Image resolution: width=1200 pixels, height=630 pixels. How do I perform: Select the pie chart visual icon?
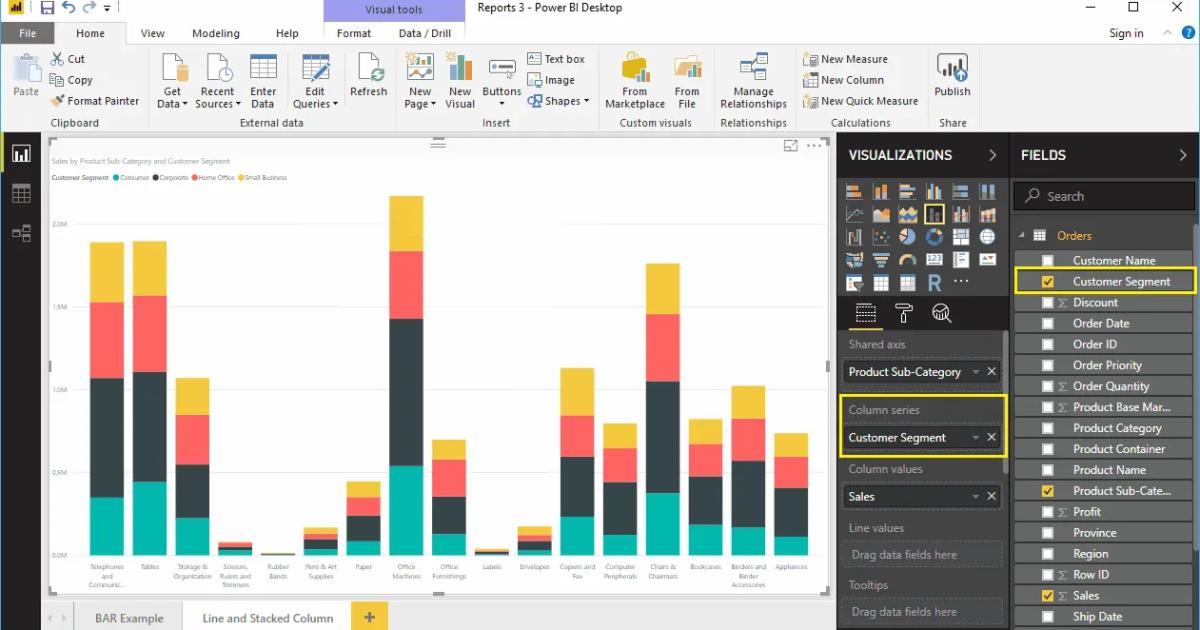[906, 236]
